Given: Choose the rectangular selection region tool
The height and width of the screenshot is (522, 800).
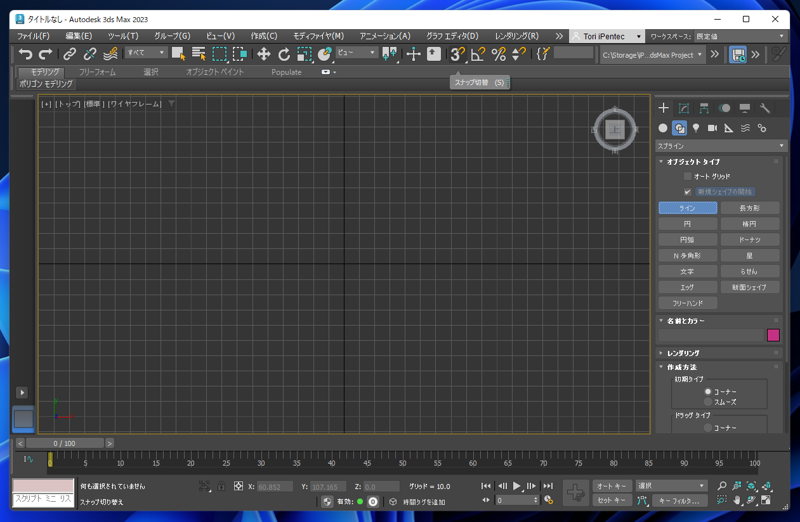Looking at the screenshot, I should 219,54.
